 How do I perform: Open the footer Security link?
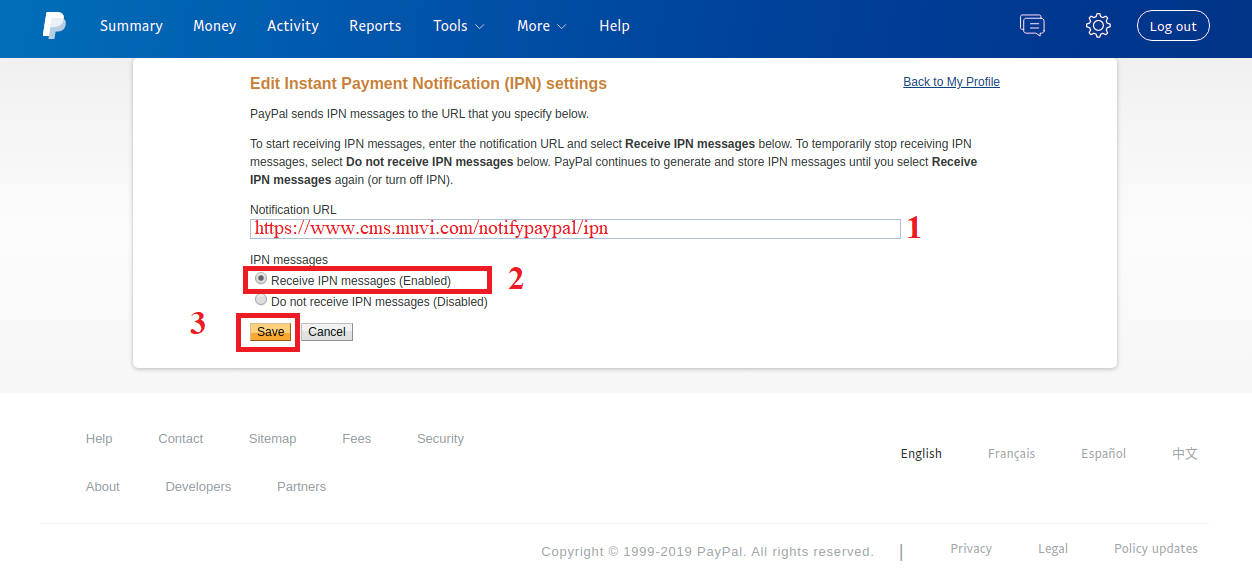pyautogui.click(x=440, y=439)
